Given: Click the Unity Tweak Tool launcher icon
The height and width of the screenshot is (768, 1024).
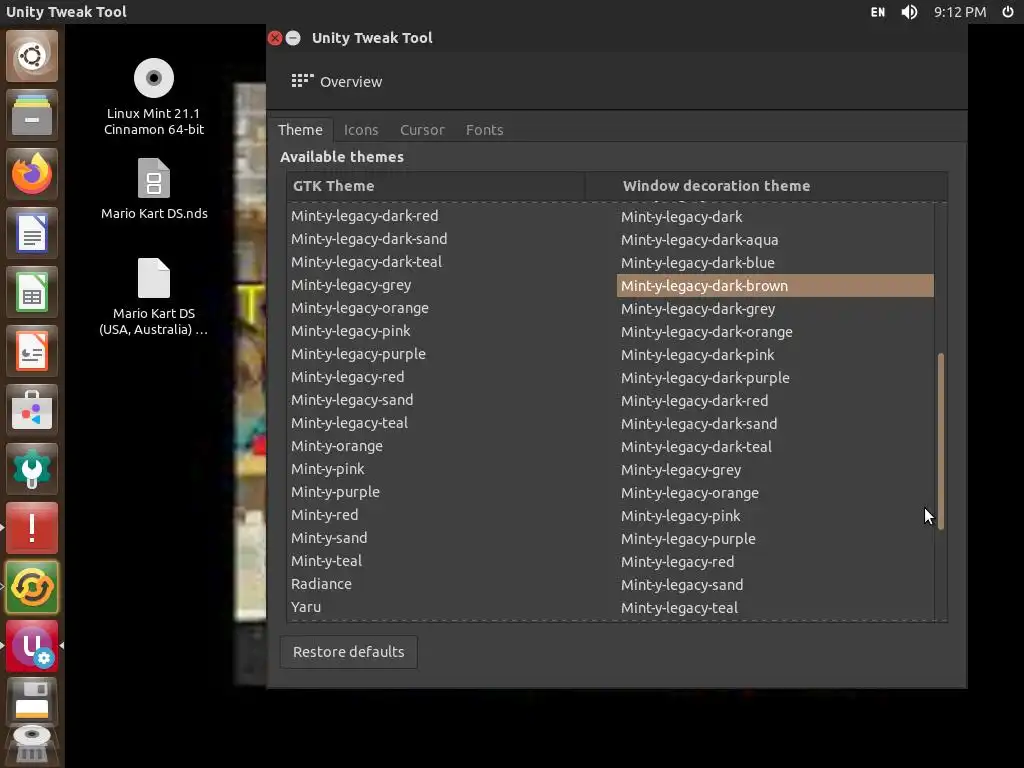Looking at the screenshot, I should pyautogui.click(x=32, y=646).
